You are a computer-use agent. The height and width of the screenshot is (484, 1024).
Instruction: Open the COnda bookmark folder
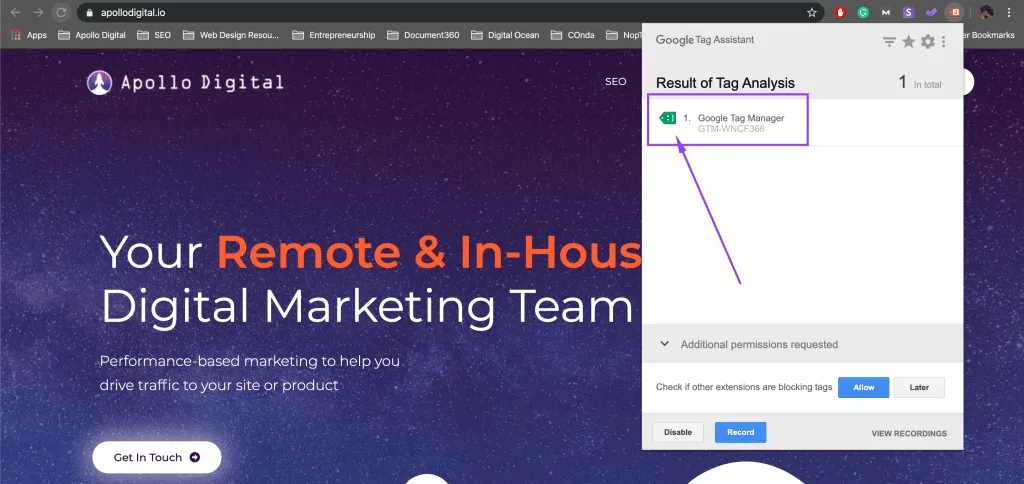[x=573, y=35]
